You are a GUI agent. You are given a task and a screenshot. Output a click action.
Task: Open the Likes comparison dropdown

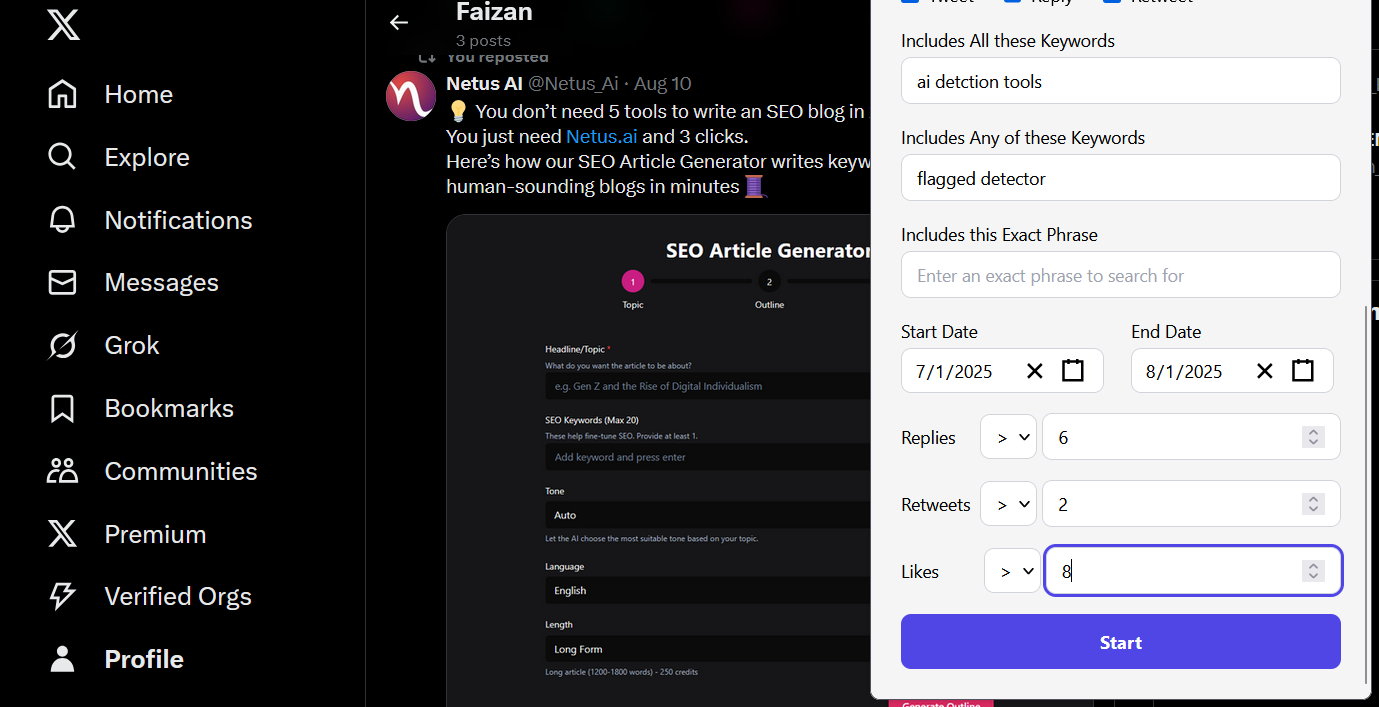(x=1012, y=570)
